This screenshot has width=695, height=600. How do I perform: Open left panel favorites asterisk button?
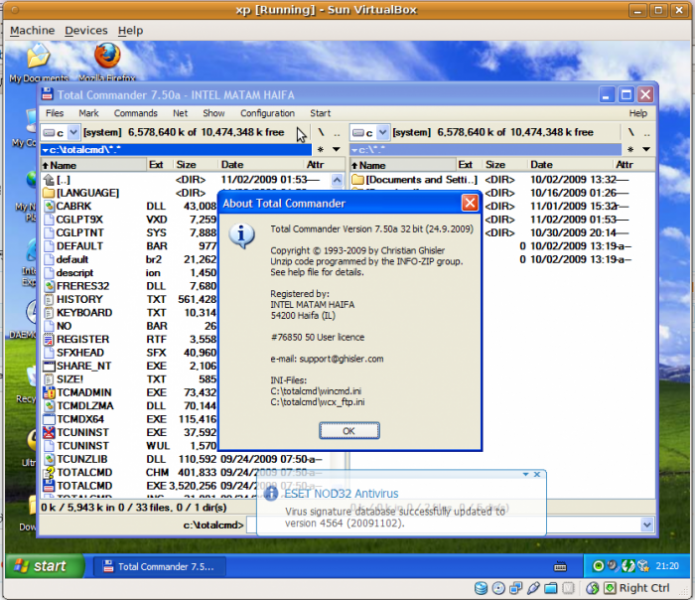click(x=321, y=149)
